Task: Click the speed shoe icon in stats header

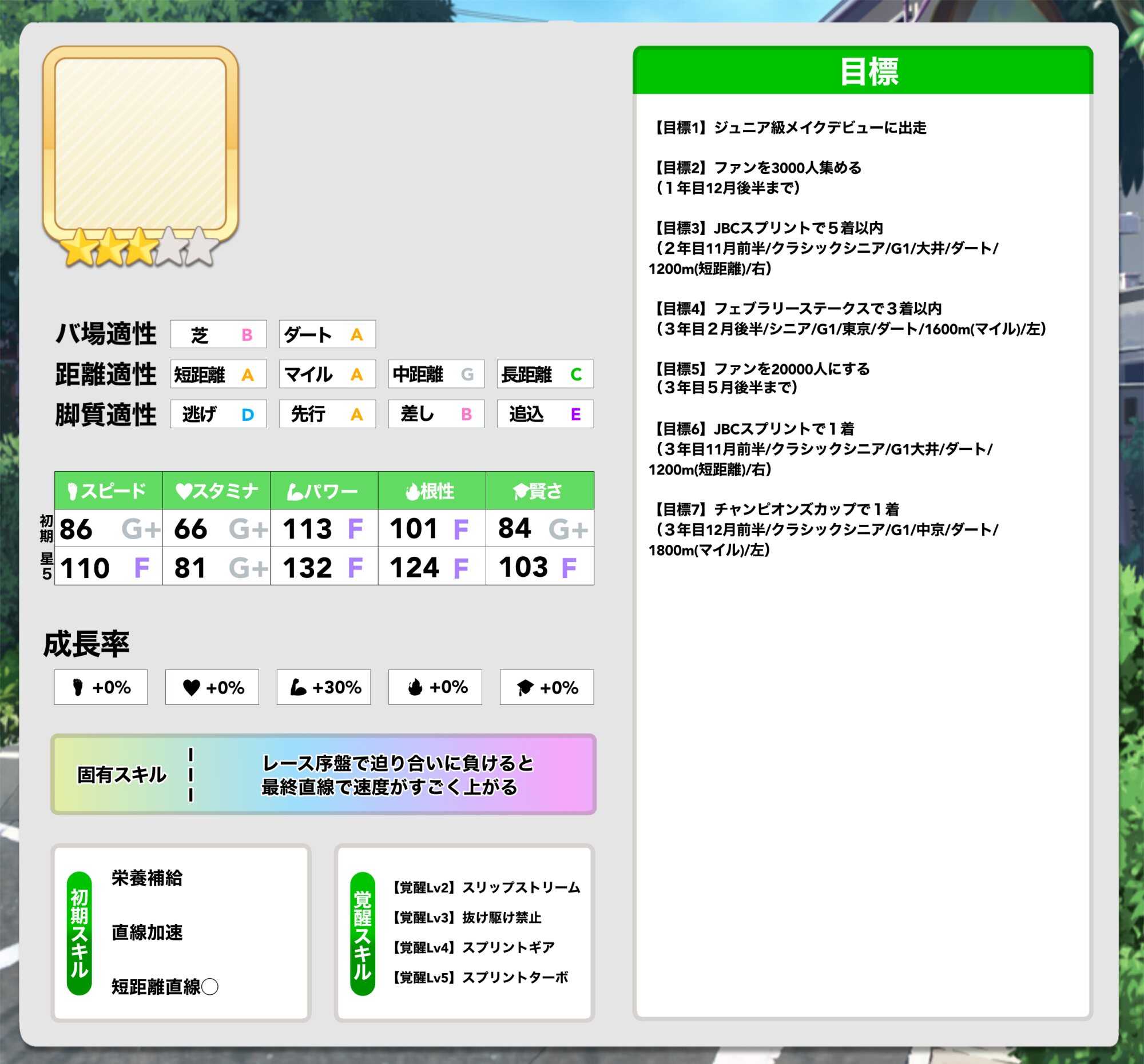Action: (x=73, y=491)
